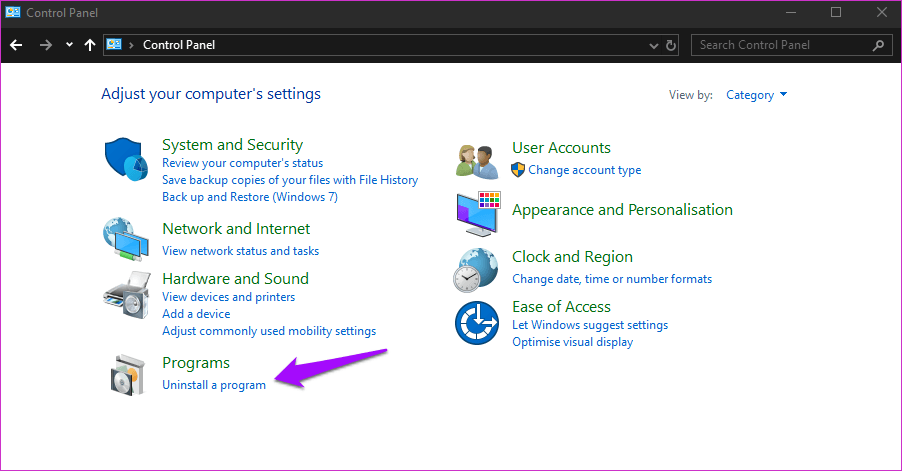Open the Ease of Access icon
Screen dimensions: 902x471
[x=477, y=323]
